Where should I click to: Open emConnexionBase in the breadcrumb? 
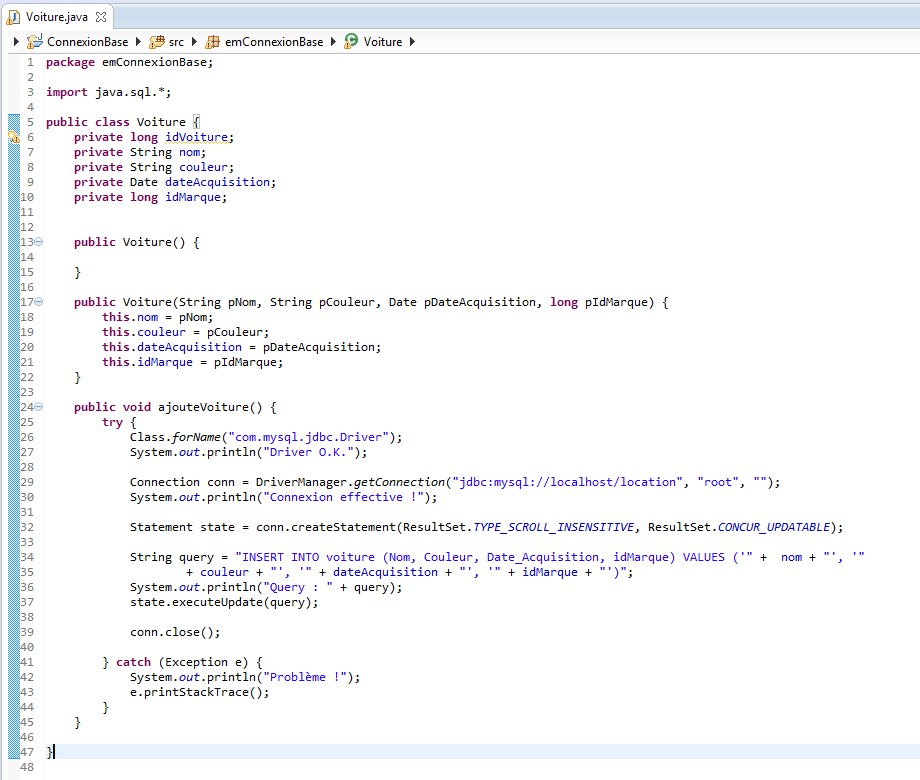click(274, 42)
